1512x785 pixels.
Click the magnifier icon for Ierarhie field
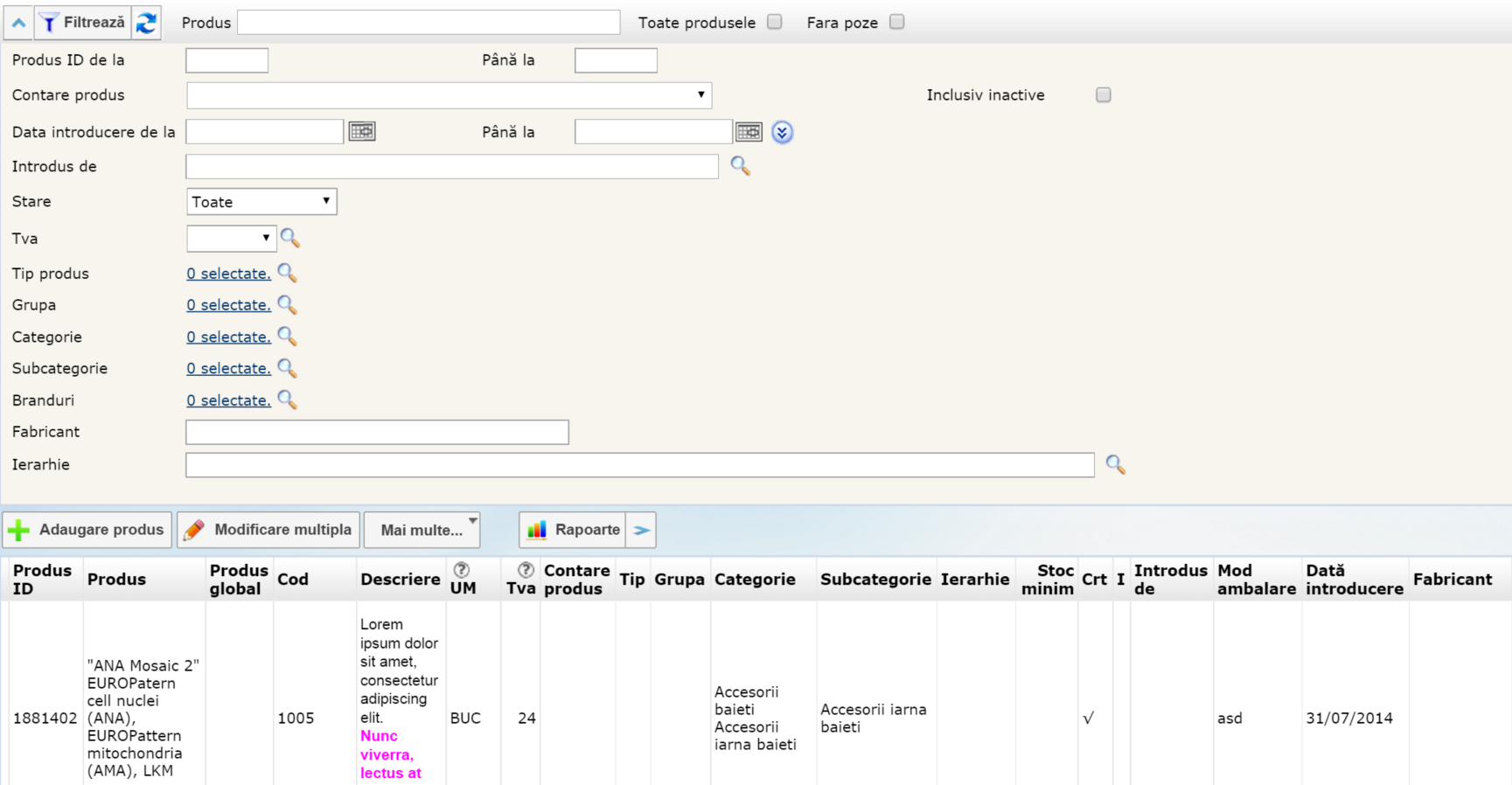pyautogui.click(x=1115, y=464)
